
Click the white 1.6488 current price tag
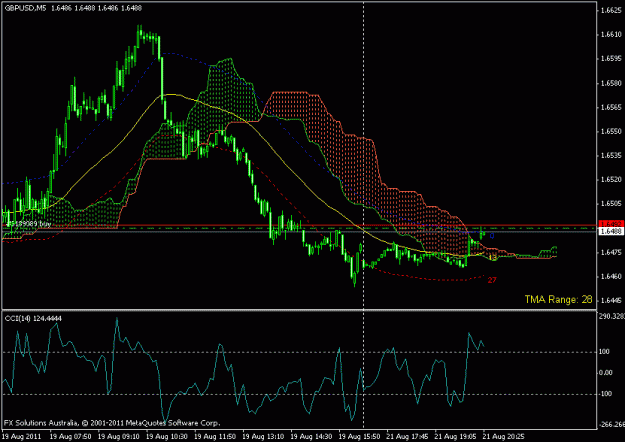click(611, 231)
